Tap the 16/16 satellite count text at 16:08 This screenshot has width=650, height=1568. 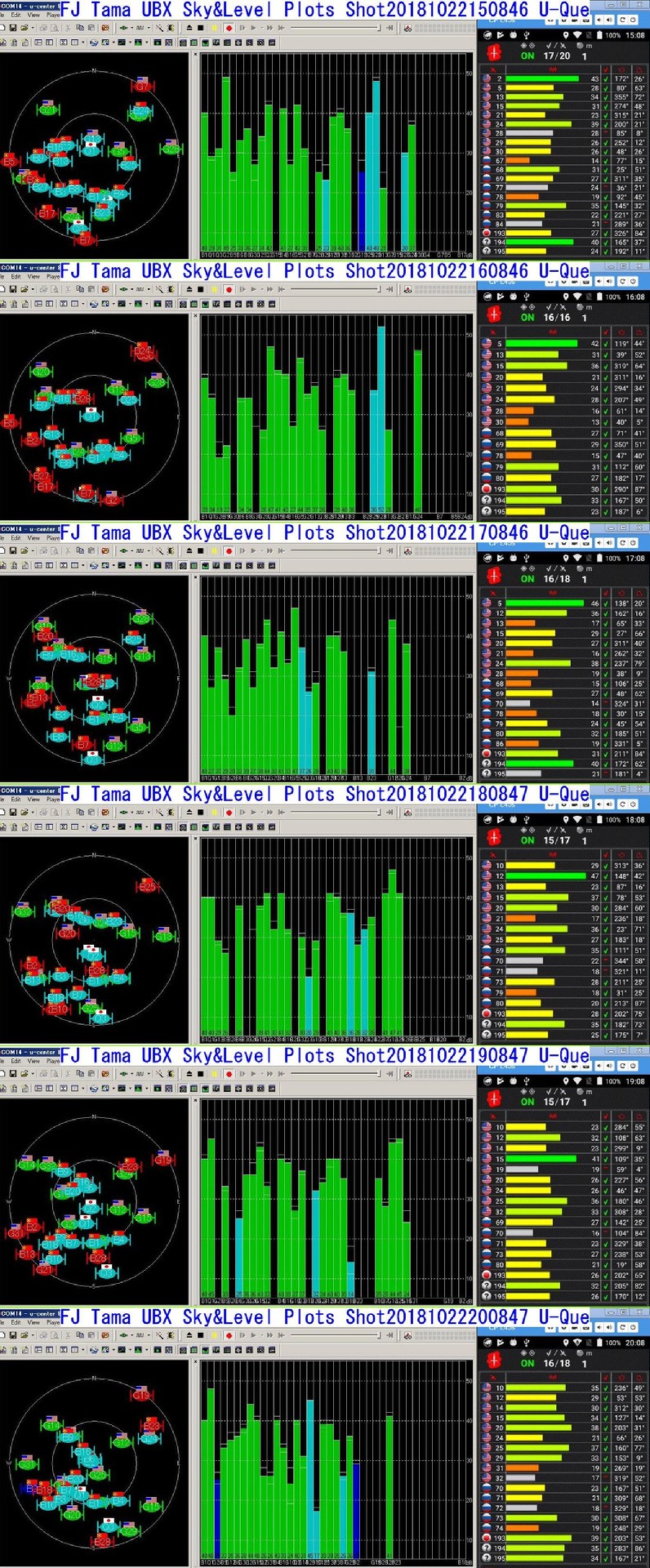557,317
